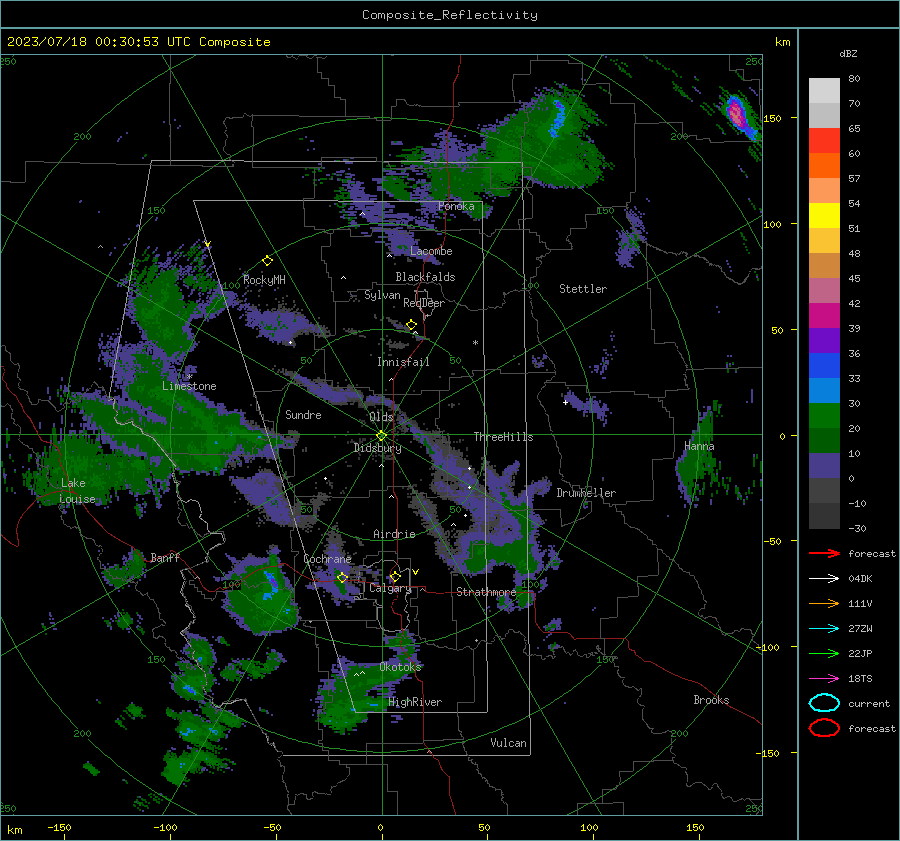
Task: Click the Lacombe city label
Action: pyautogui.click(x=431, y=251)
